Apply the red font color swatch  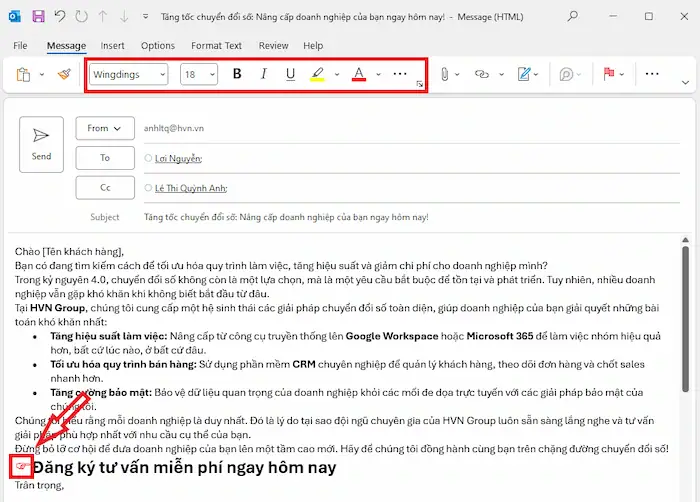358,74
